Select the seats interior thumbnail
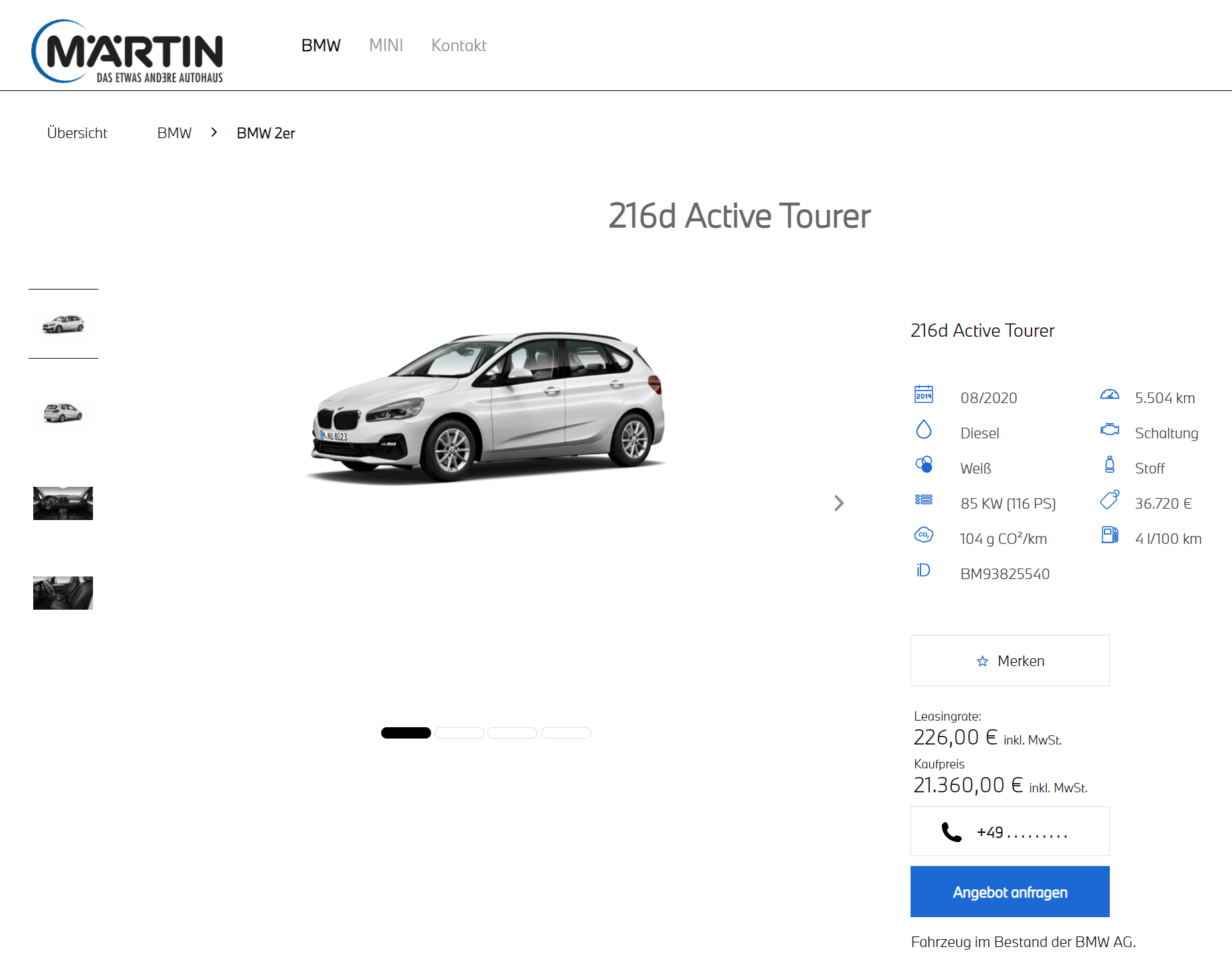The image size is (1232, 963). point(63,592)
